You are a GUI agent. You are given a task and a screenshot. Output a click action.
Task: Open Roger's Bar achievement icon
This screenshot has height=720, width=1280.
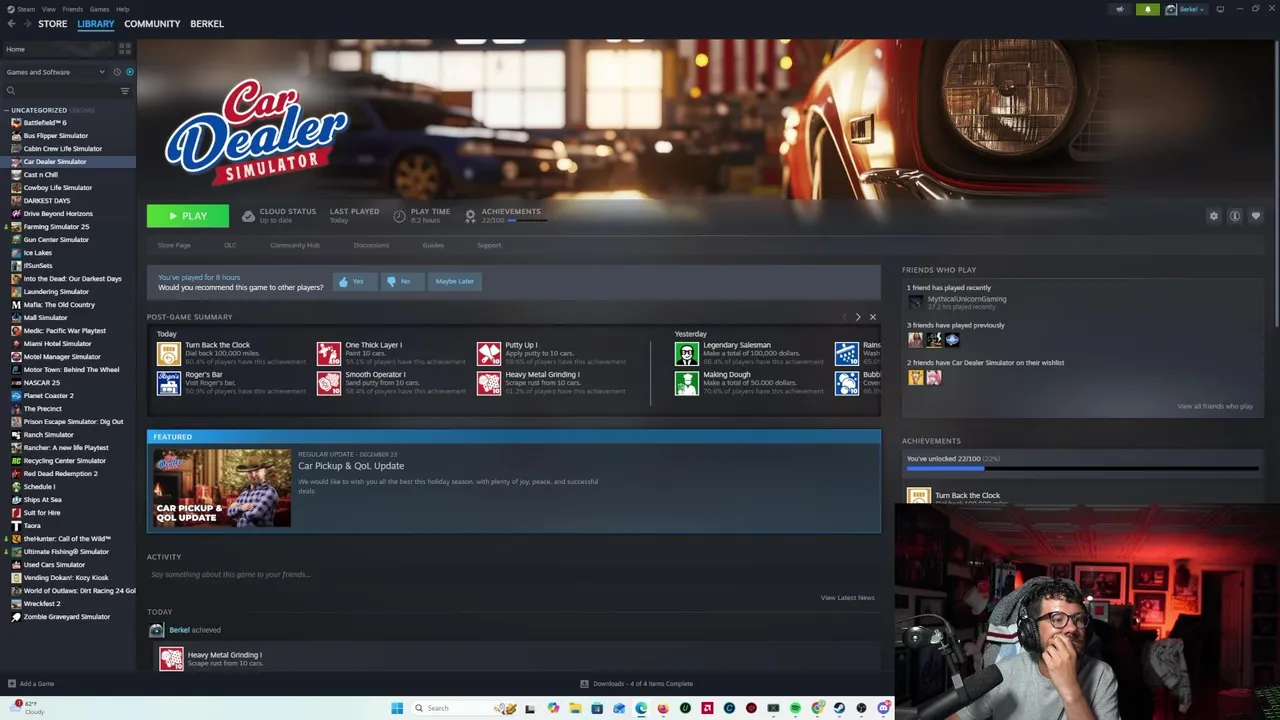click(x=168, y=383)
